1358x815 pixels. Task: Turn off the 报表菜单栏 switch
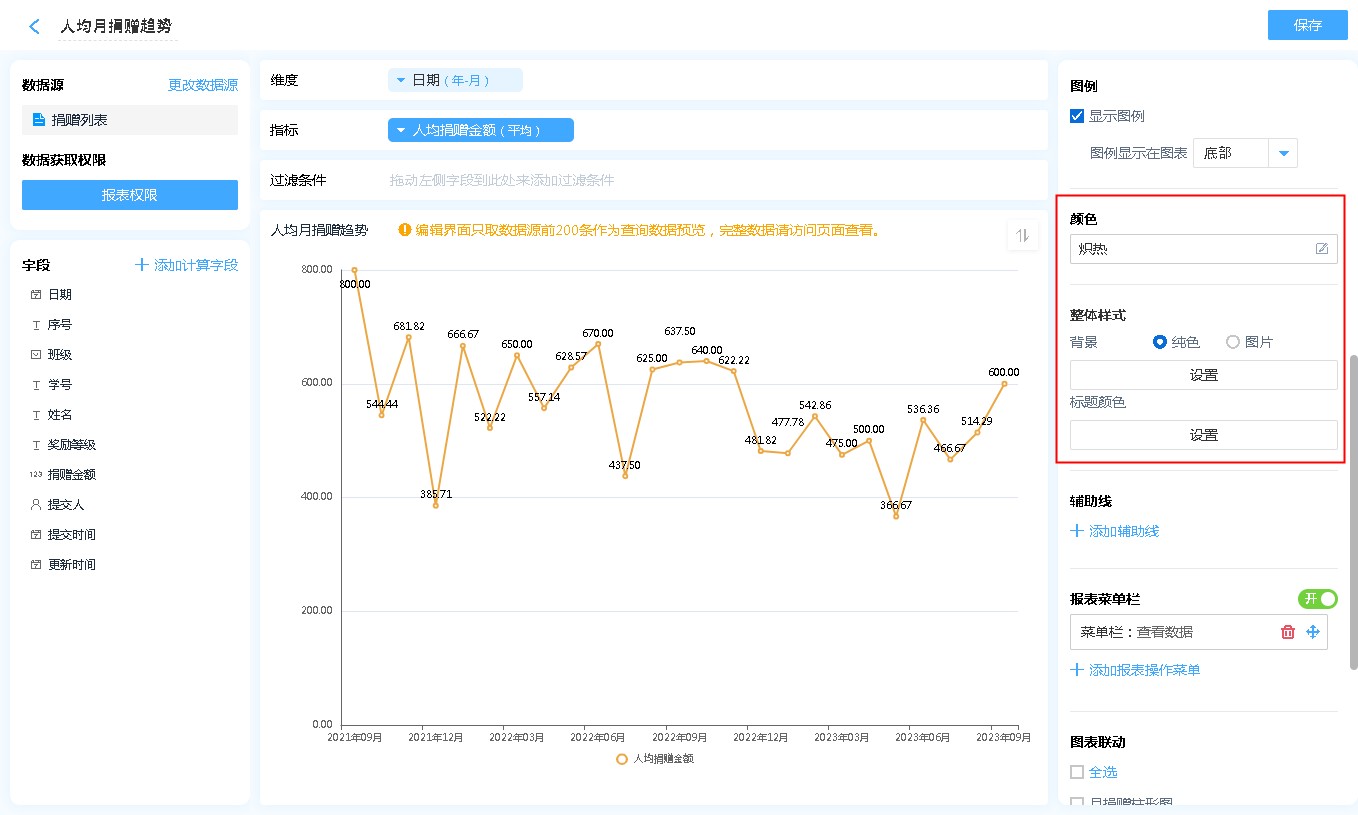(x=1317, y=599)
